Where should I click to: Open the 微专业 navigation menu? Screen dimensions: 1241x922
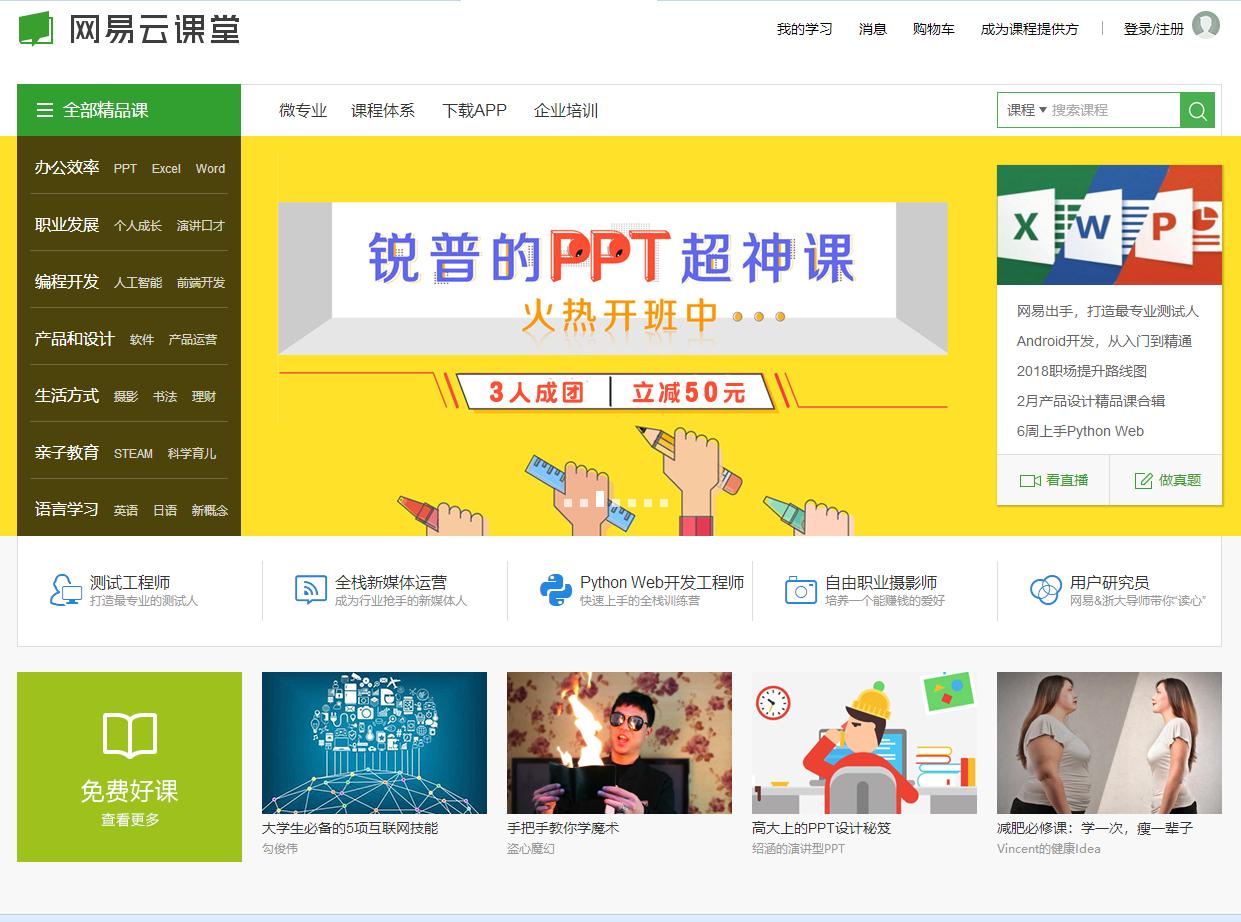pos(303,110)
